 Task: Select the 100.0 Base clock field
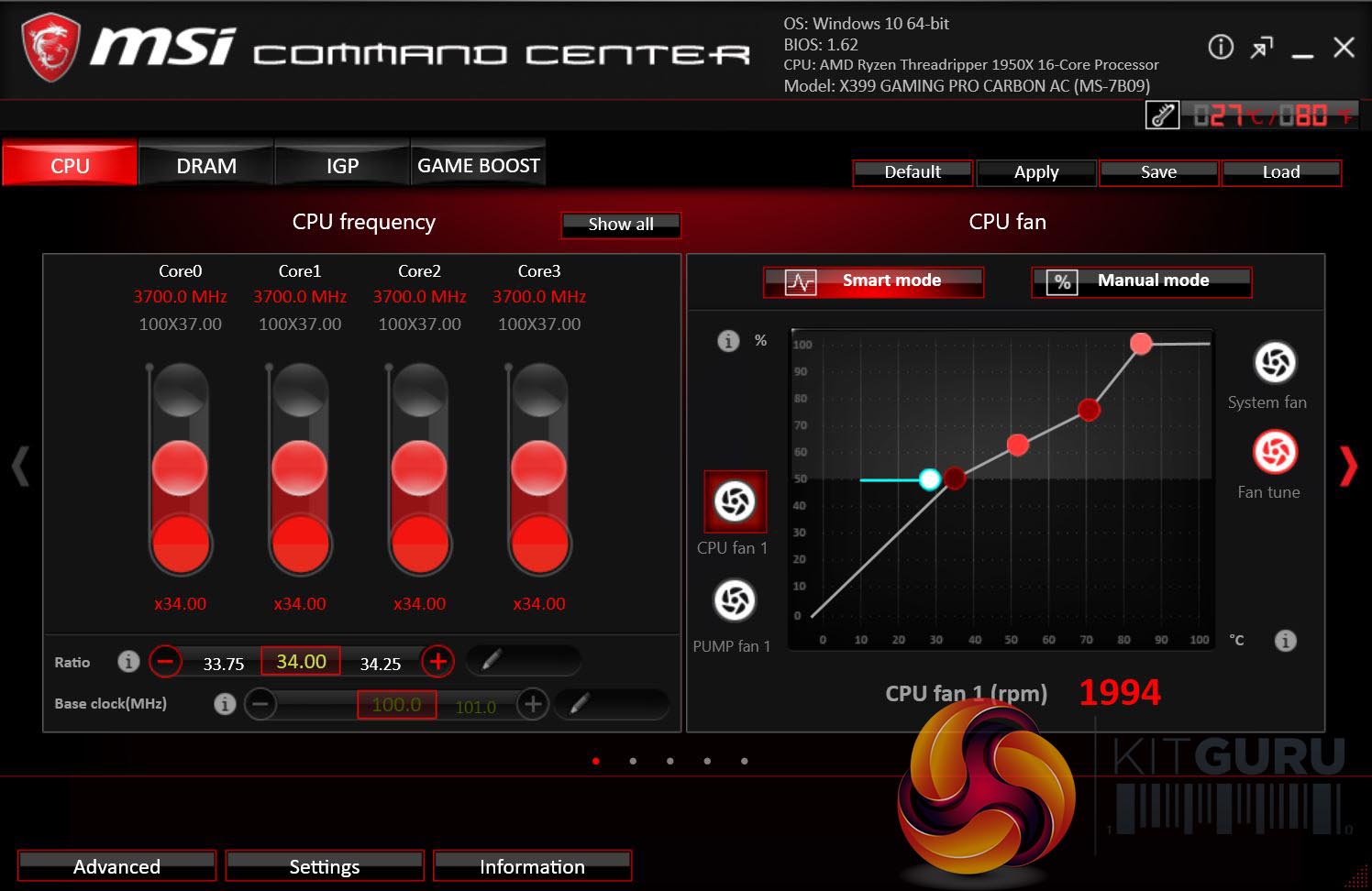[x=396, y=704]
